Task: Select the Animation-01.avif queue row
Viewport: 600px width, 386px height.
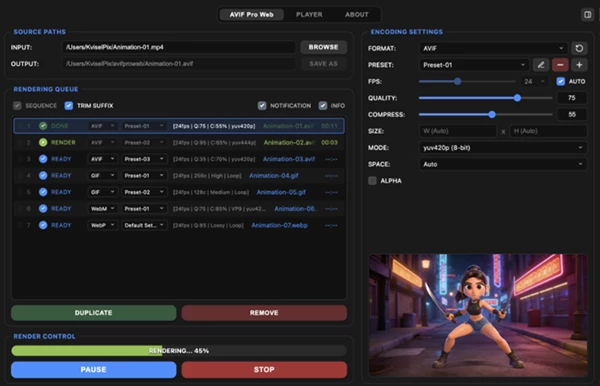Action: [x=179, y=126]
